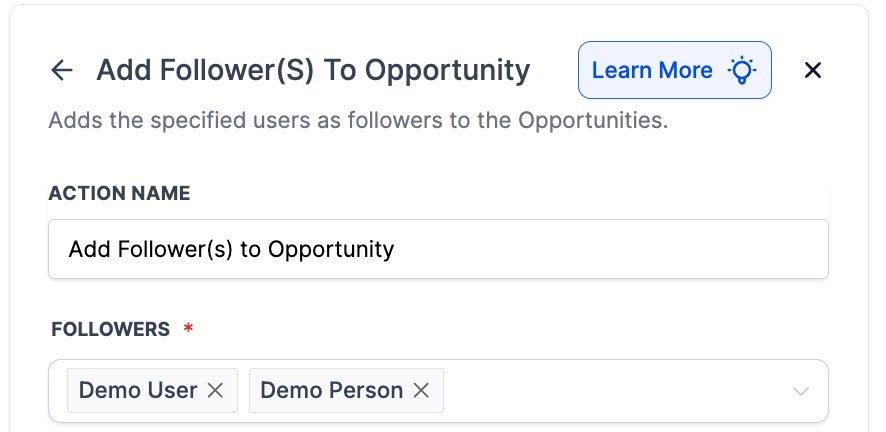Expand the Followers dropdown chevron
The width and height of the screenshot is (886, 432).
(801, 391)
